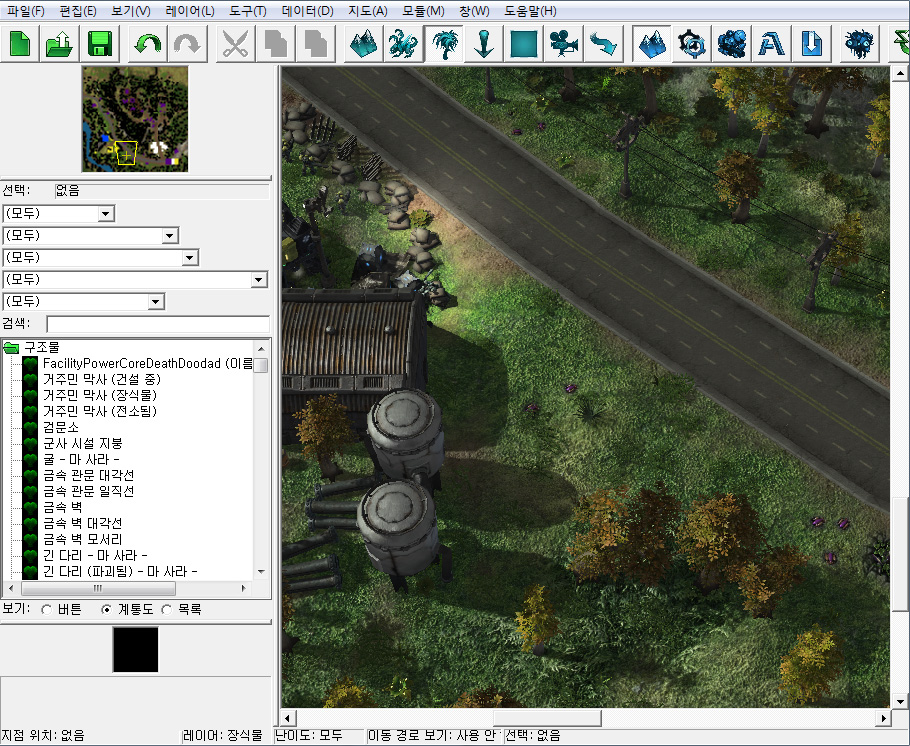Open the 도움말(H) menu
The image size is (910, 746).
(530, 11)
